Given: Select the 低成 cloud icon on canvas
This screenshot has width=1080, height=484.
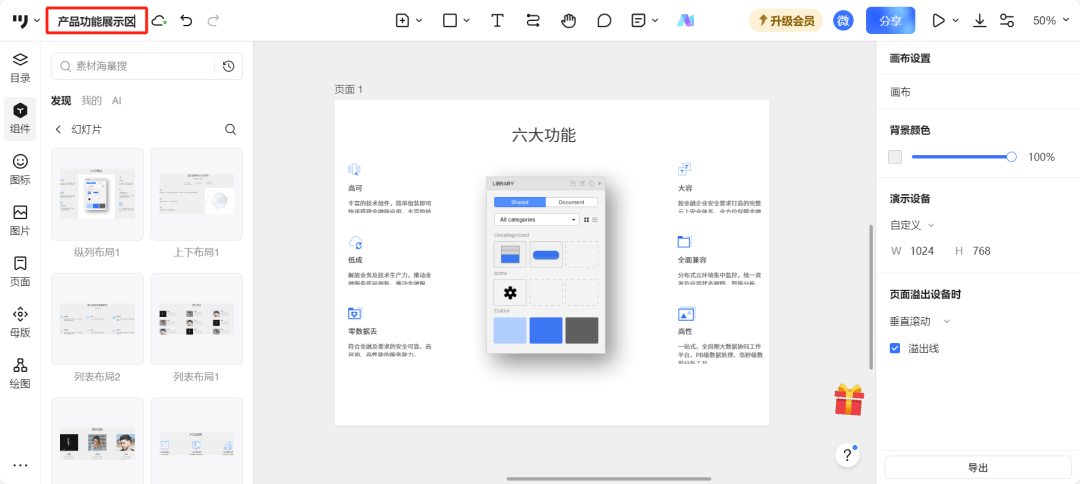Looking at the screenshot, I should coord(355,242).
